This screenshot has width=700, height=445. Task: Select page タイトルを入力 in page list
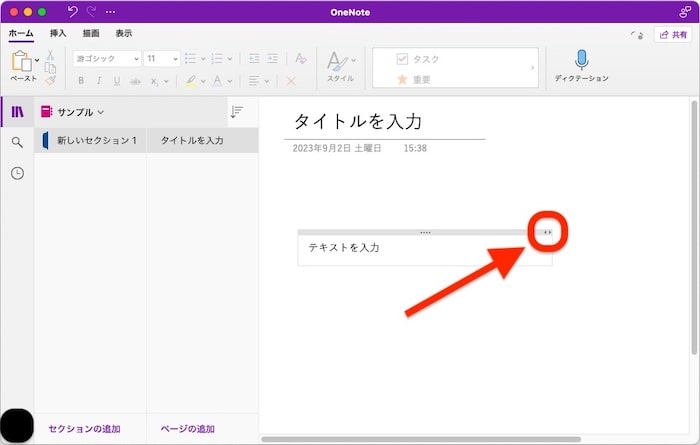[x=203, y=140]
